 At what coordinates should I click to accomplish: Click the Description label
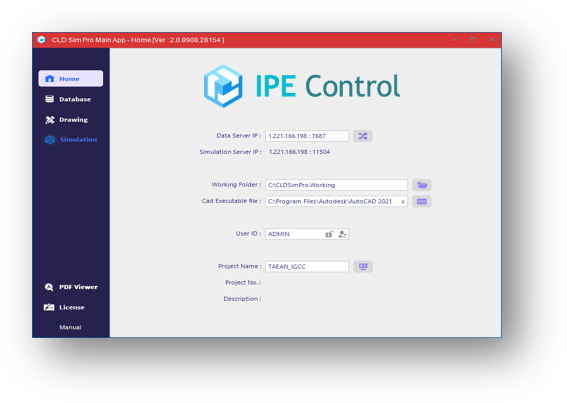242,299
